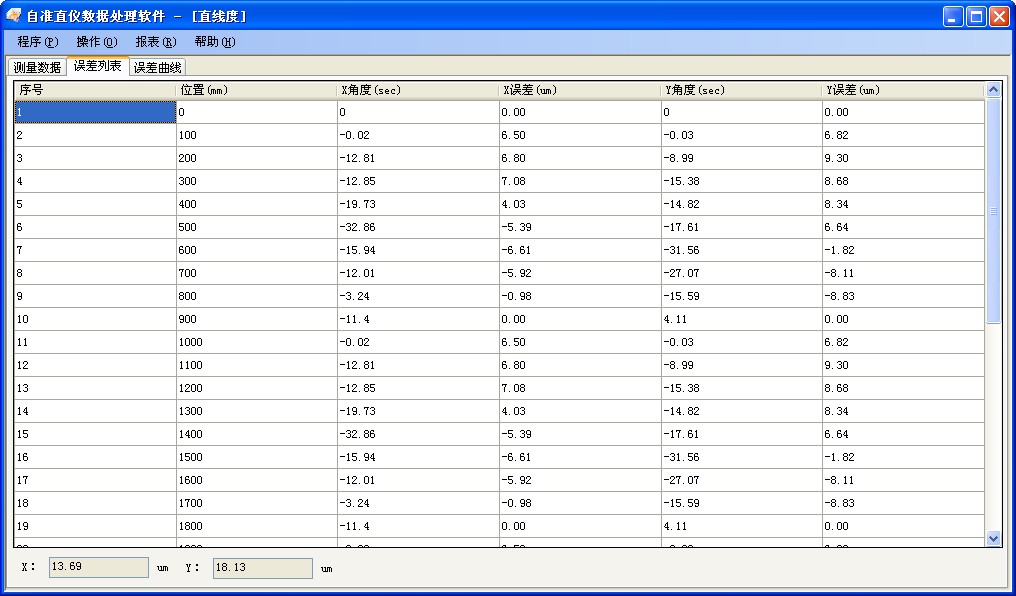Click the vertical scrollbar thumb of the table
This screenshot has height=596, width=1016.
[x=993, y=210]
